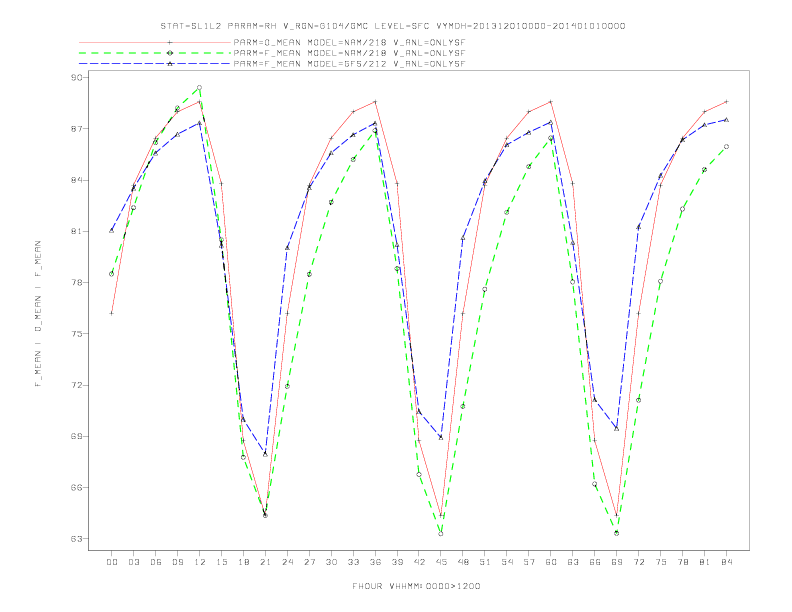
Task: Click x-axis tick label 51
Action: click(485, 562)
